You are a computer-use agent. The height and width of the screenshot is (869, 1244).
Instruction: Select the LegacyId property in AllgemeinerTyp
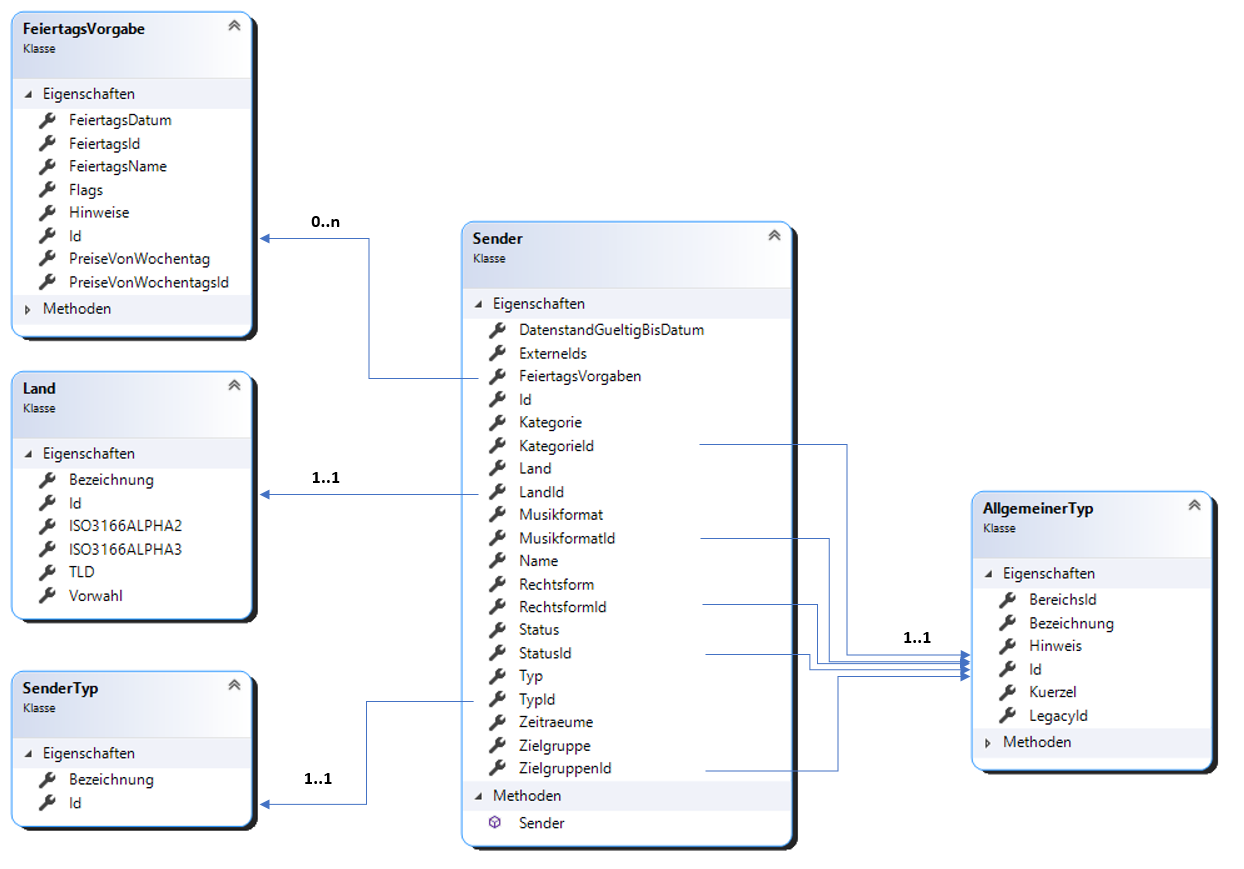point(1058,715)
